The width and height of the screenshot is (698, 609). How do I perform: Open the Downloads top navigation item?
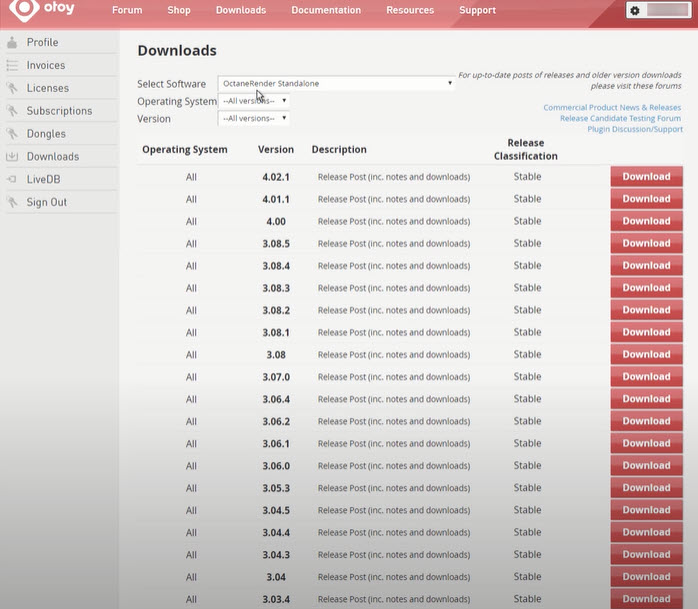241,10
